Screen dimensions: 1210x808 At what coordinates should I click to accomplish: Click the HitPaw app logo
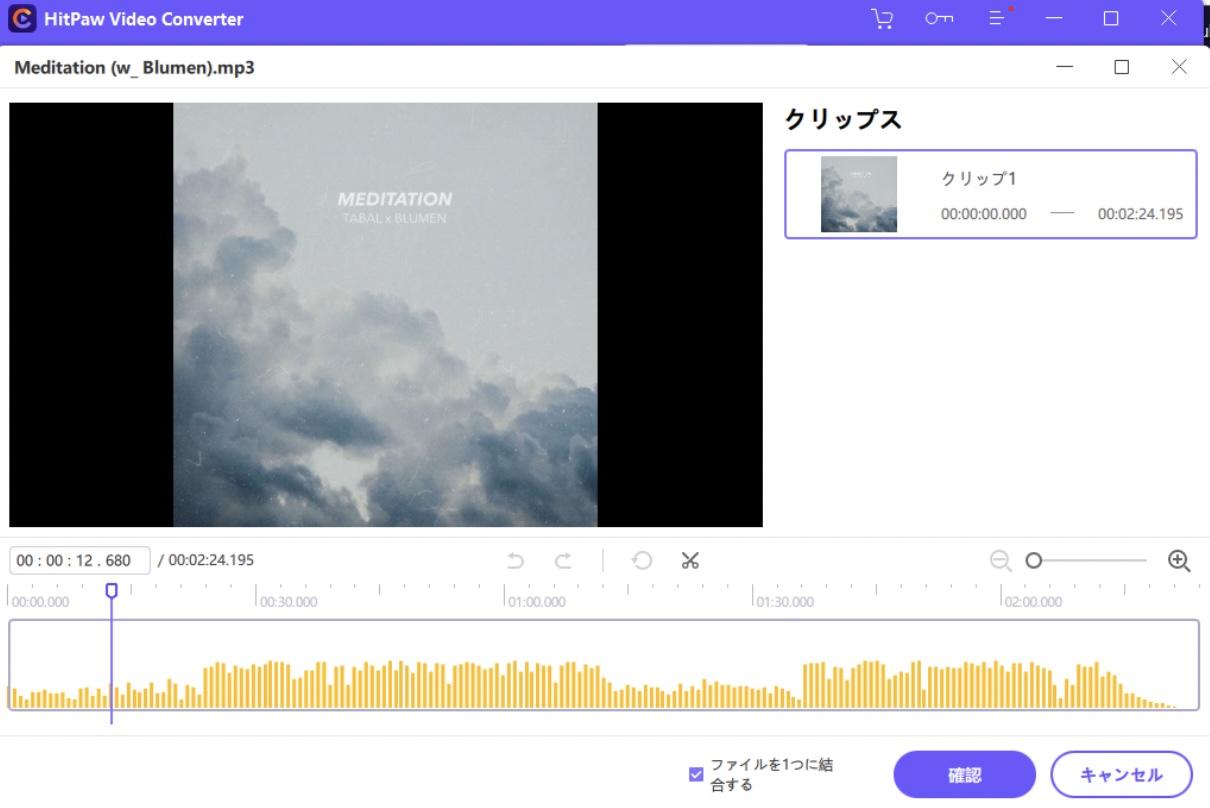click(22, 19)
